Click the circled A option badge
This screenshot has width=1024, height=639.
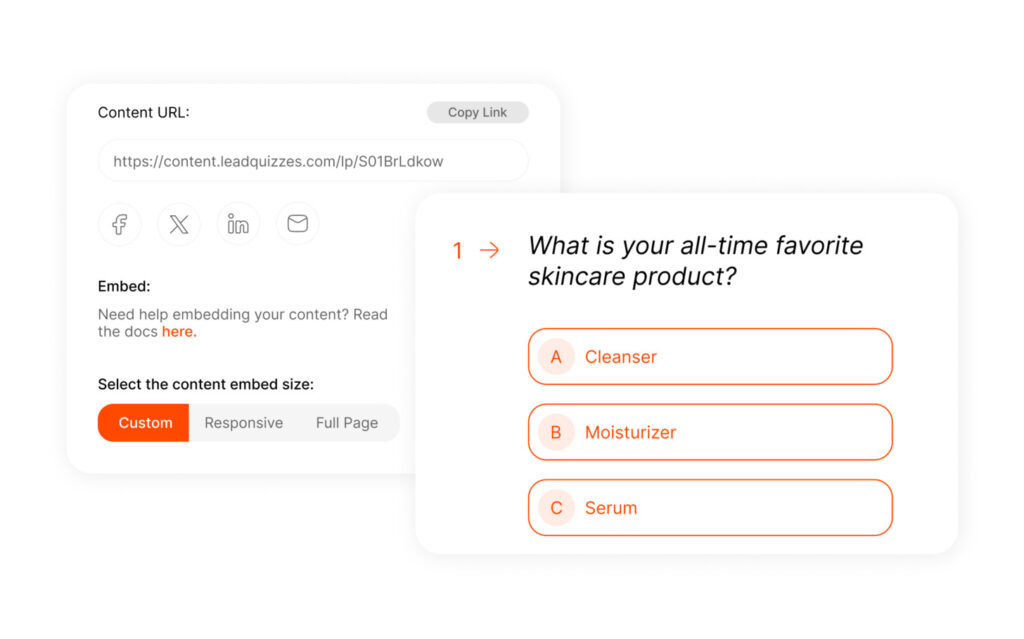(x=555, y=356)
